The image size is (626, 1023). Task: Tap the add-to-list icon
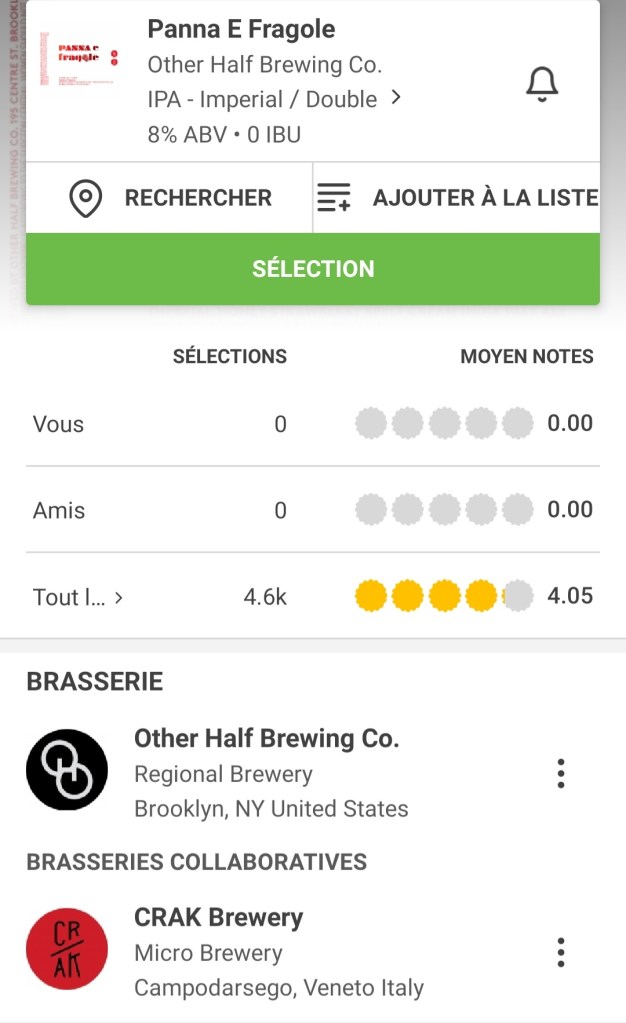point(334,198)
